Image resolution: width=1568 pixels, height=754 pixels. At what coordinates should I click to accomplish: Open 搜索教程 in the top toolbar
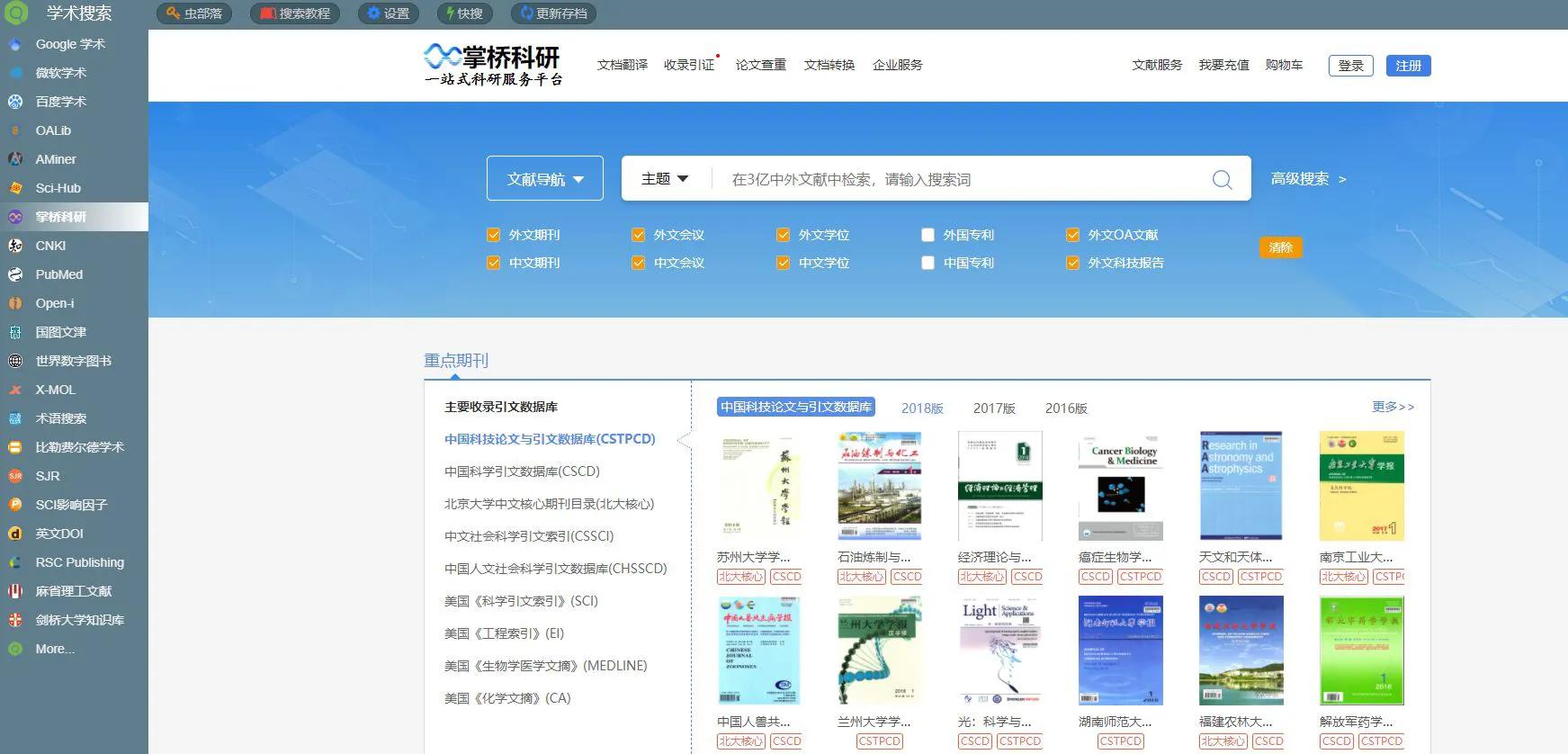tap(295, 13)
